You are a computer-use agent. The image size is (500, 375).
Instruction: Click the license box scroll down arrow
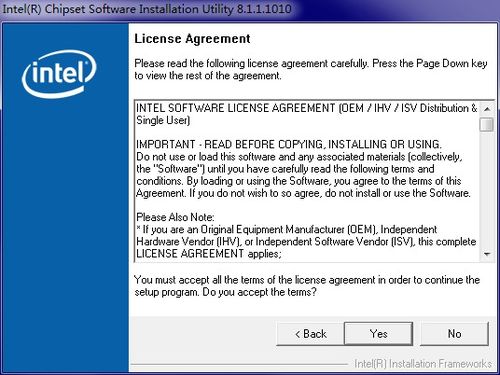(x=487, y=254)
